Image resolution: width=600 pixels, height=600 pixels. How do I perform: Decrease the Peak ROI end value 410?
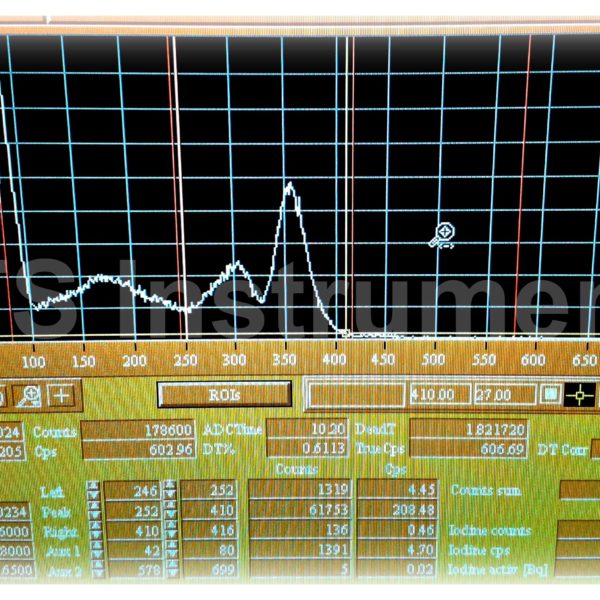(170, 515)
